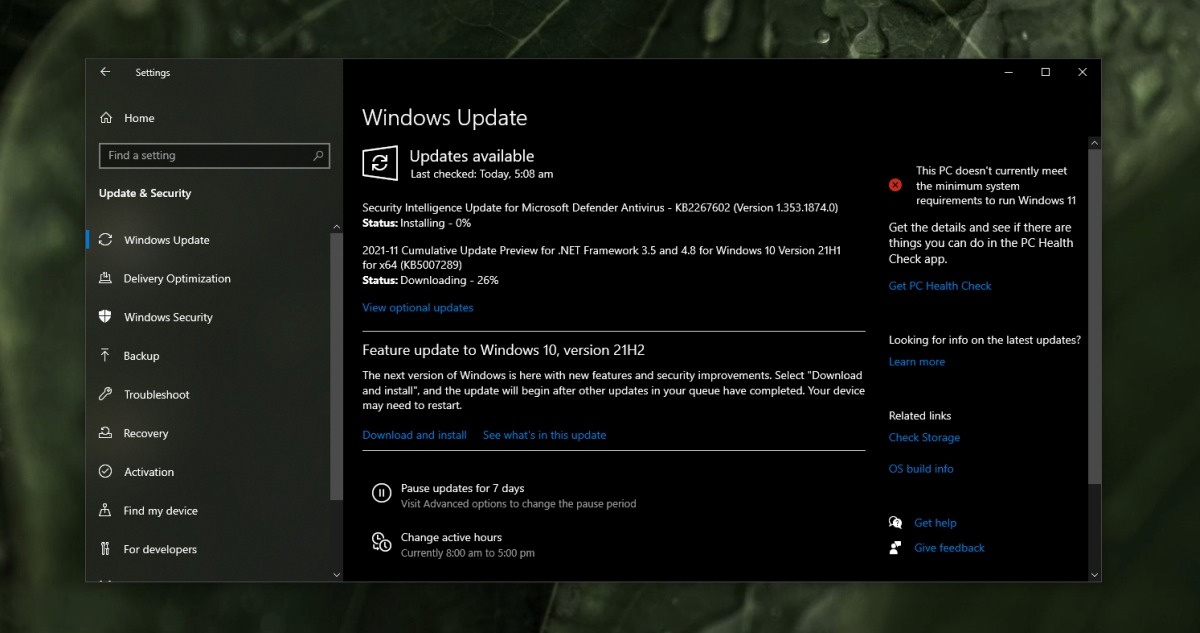Click the Find my device icon
This screenshot has height=633, width=1200.
[x=105, y=511]
